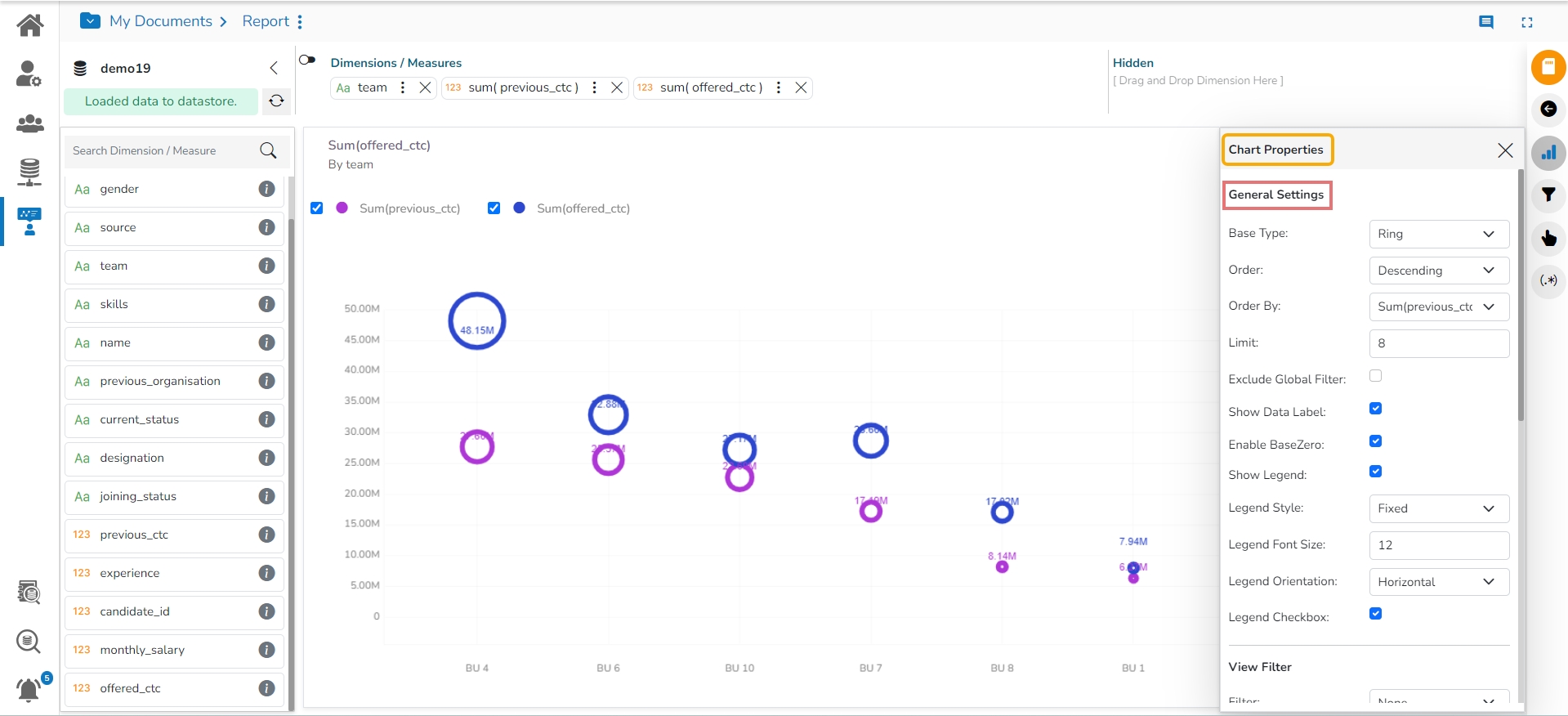Uncheck the Show Data Label checkbox
The image size is (1568, 716).
1376,409
